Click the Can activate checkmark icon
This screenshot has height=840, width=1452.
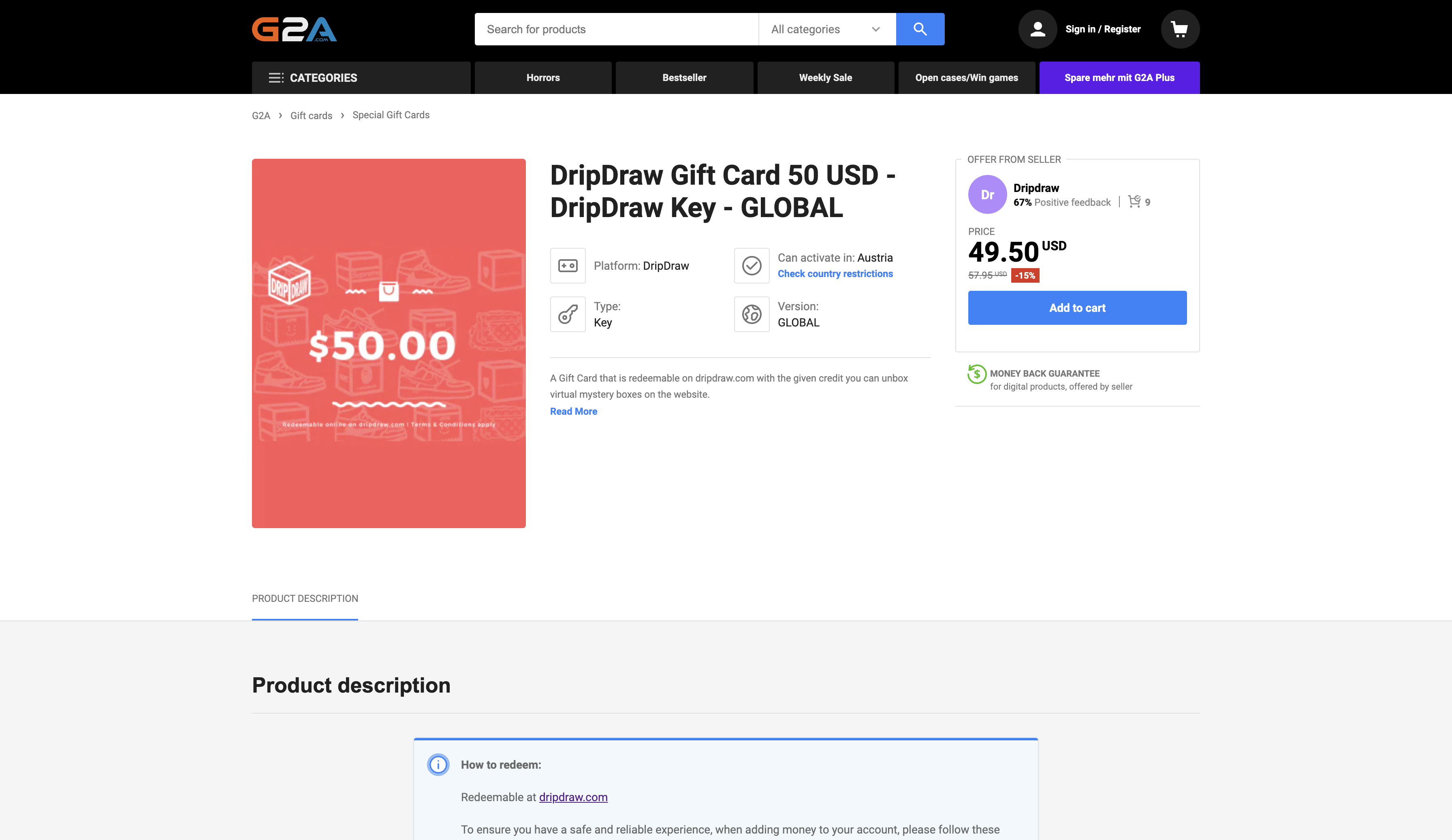pos(752,266)
